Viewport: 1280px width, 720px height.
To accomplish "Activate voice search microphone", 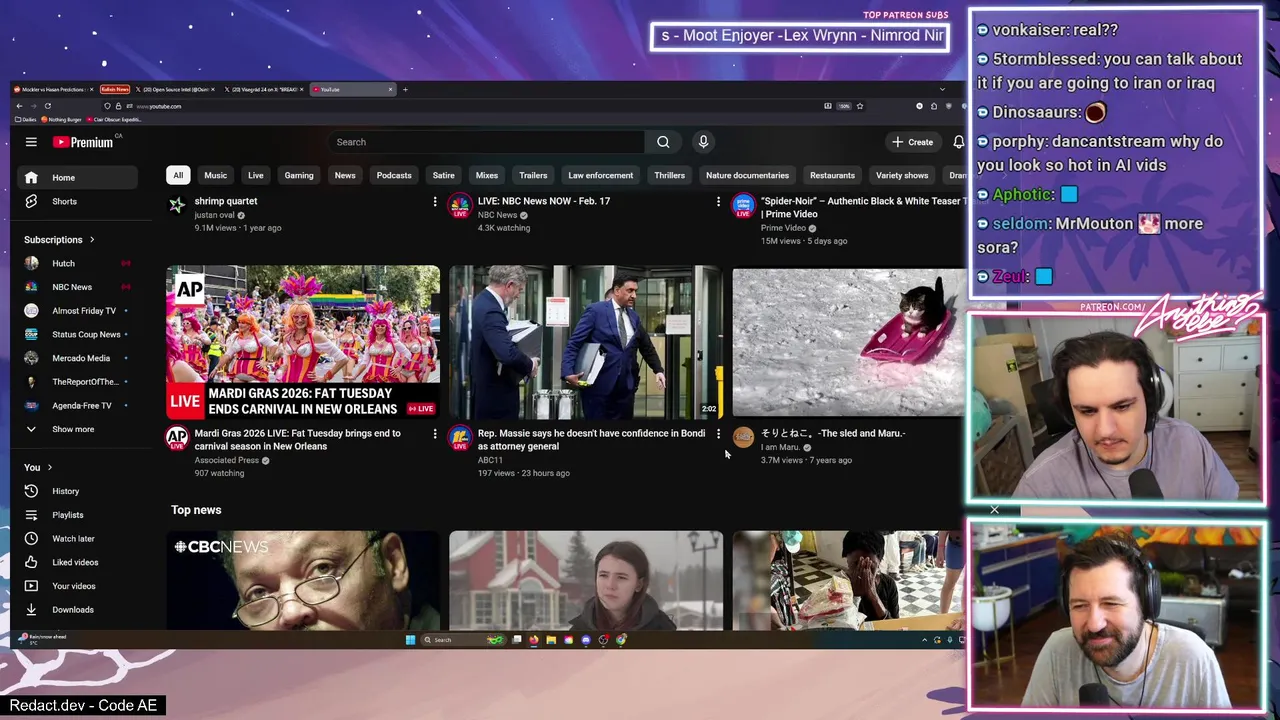I will 703,142.
